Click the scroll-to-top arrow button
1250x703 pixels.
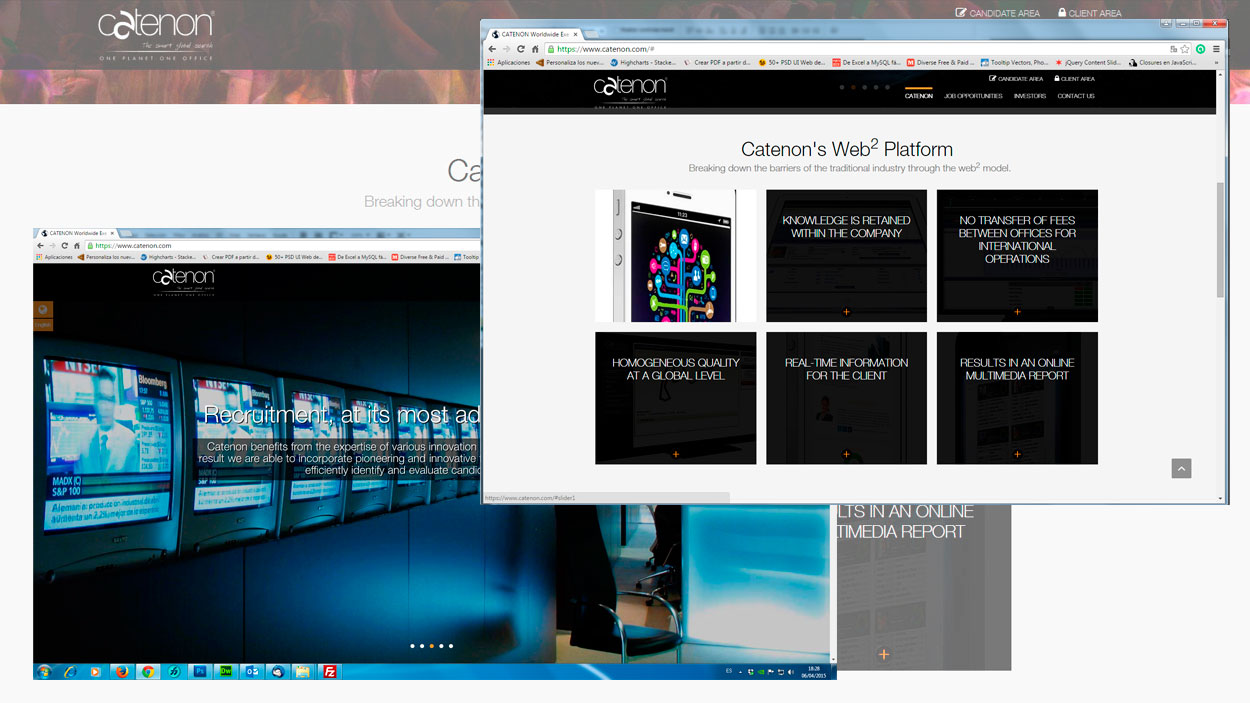pyautogui.click(x=1181, y=468)
